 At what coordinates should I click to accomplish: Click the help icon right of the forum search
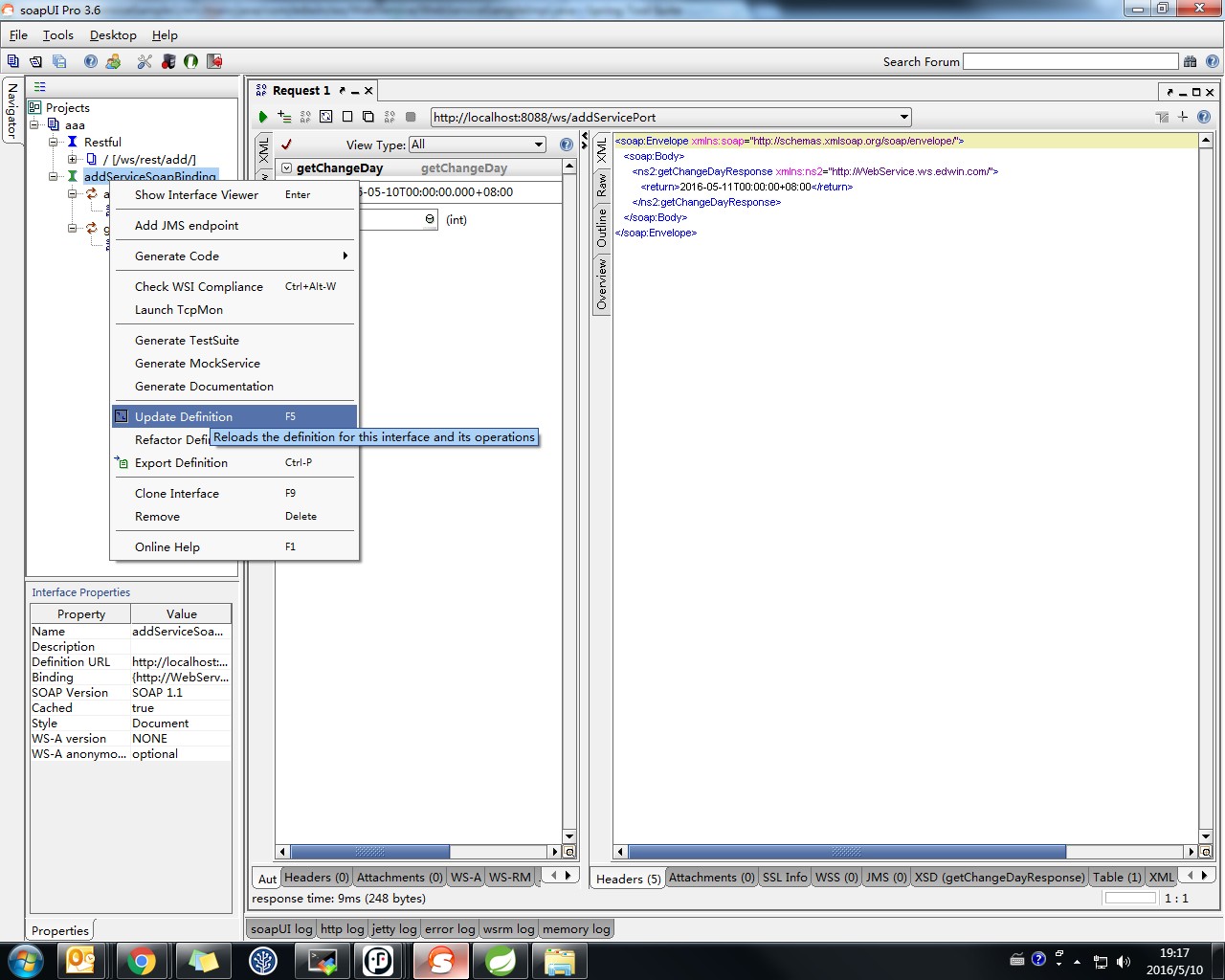[x=1212, y=61]
